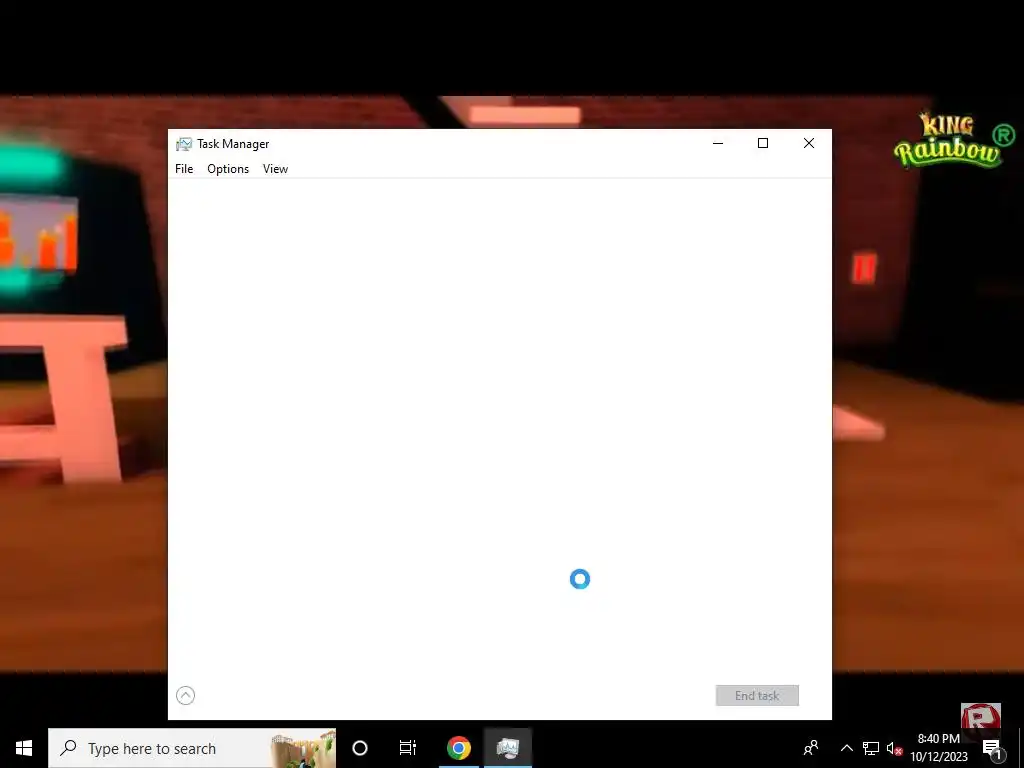The width and height of the screenshot is (1024, 768).
Task: Maximize the Task Manager window
Action: pos(763,143)
